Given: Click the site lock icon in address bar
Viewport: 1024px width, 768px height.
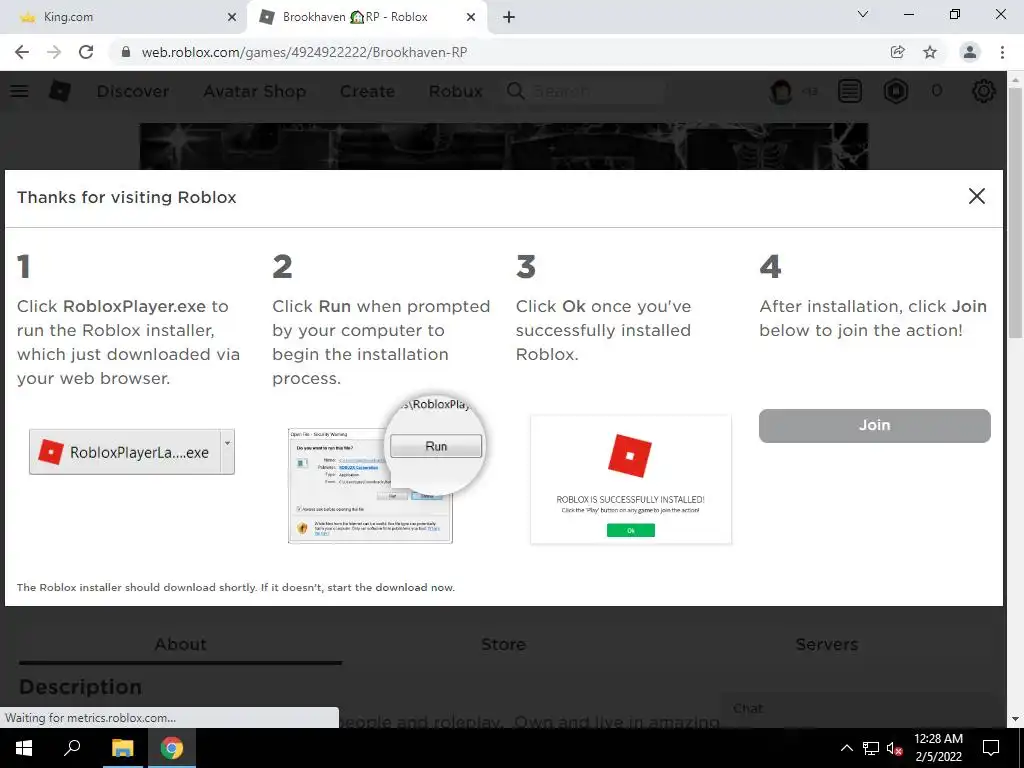Looking at the screenshot, I should [126, 52].
